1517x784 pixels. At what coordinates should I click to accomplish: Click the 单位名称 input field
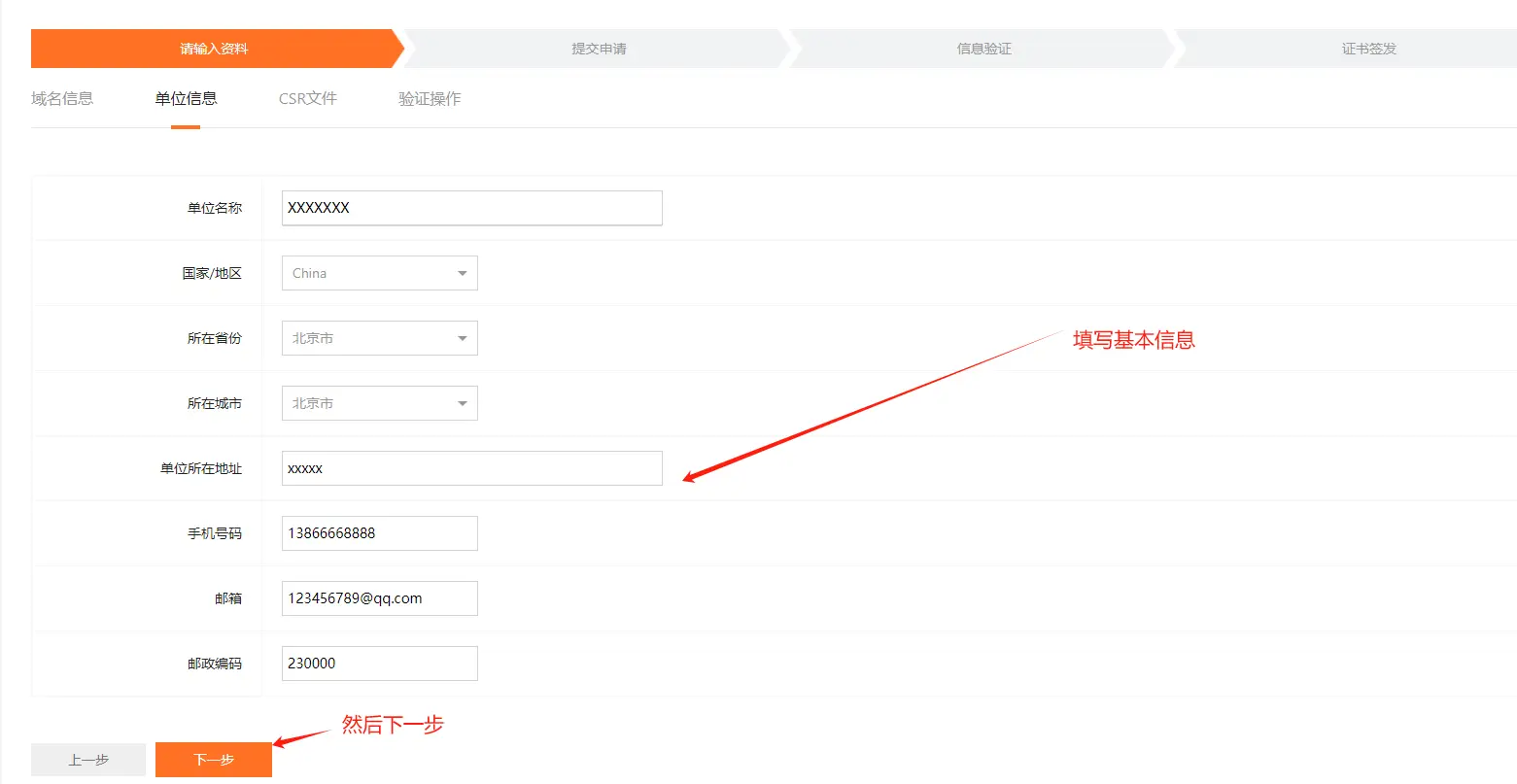tap(471, 208)
